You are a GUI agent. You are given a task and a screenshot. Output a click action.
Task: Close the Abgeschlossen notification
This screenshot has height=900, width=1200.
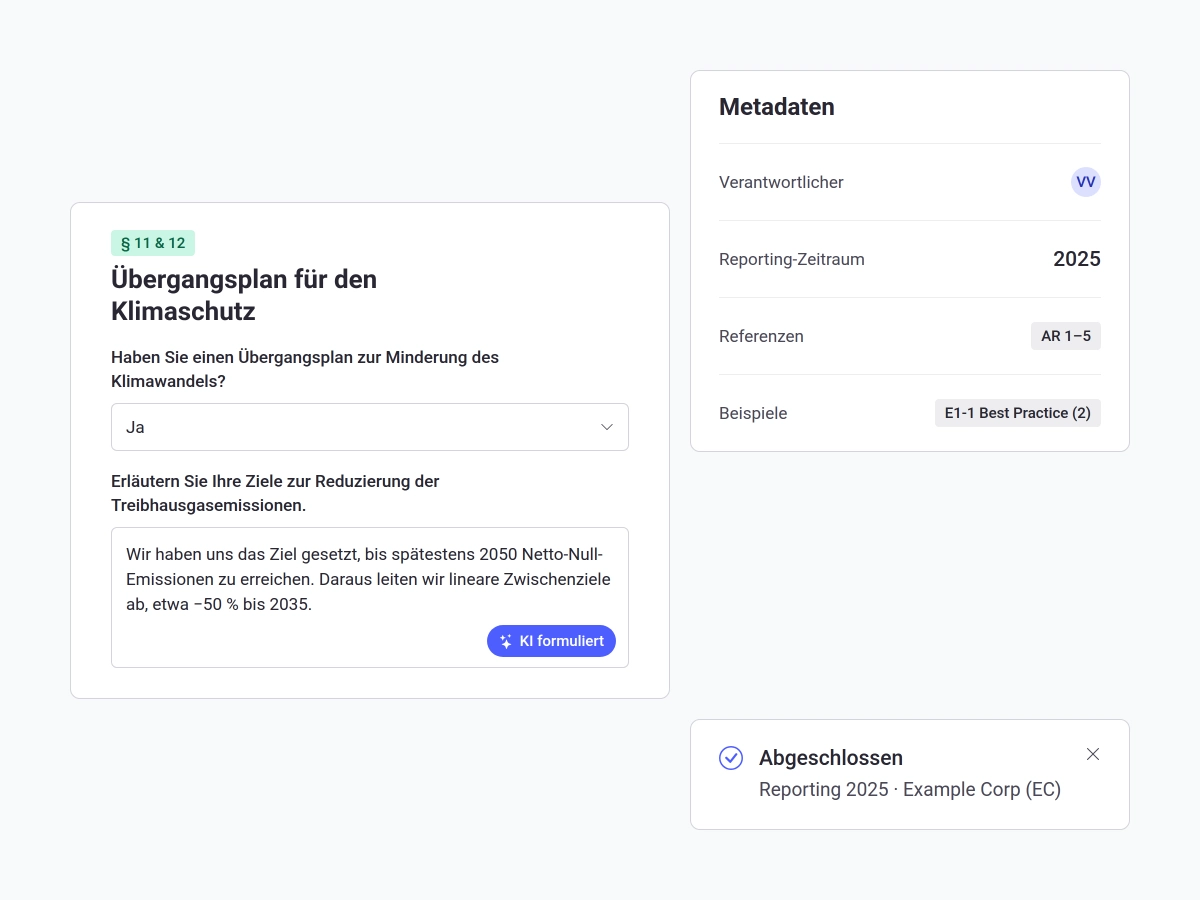(x=1093, y=754)
